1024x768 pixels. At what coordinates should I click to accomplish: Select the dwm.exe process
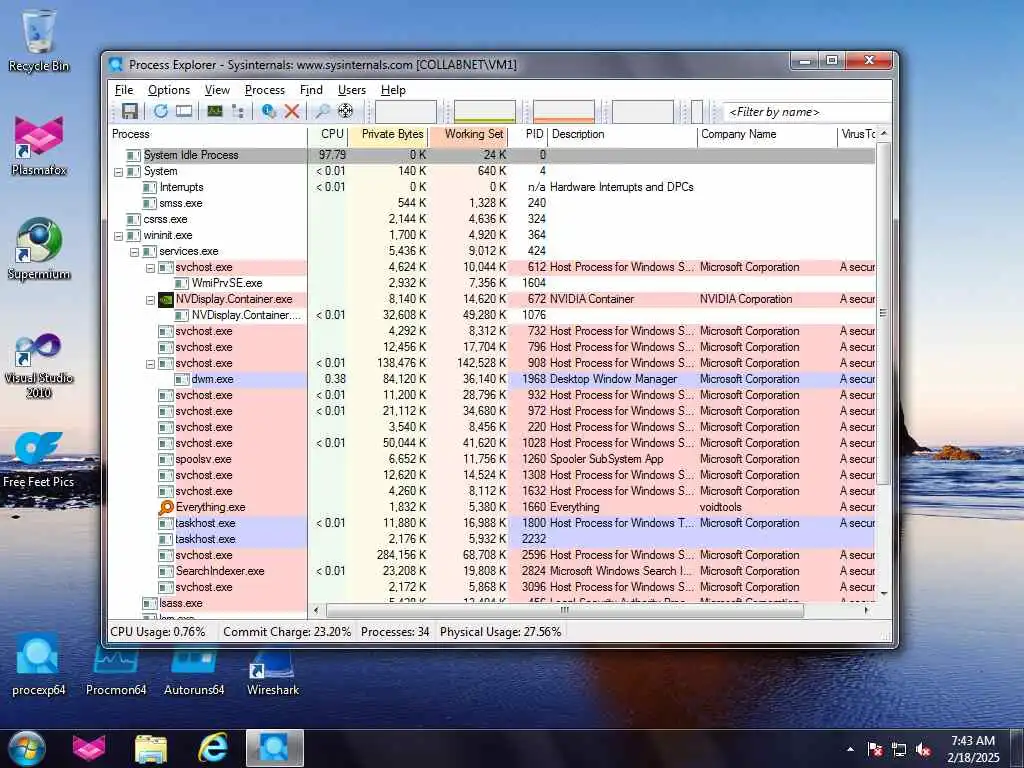[491, 379]
